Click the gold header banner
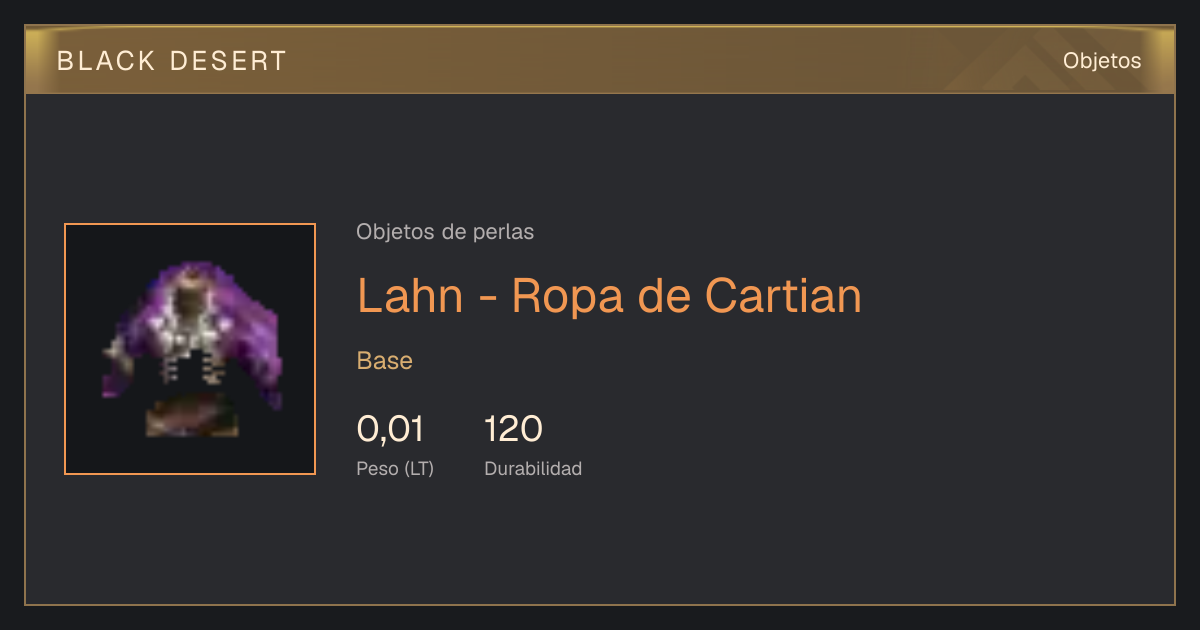1200x630 pixels. point(600,60)
